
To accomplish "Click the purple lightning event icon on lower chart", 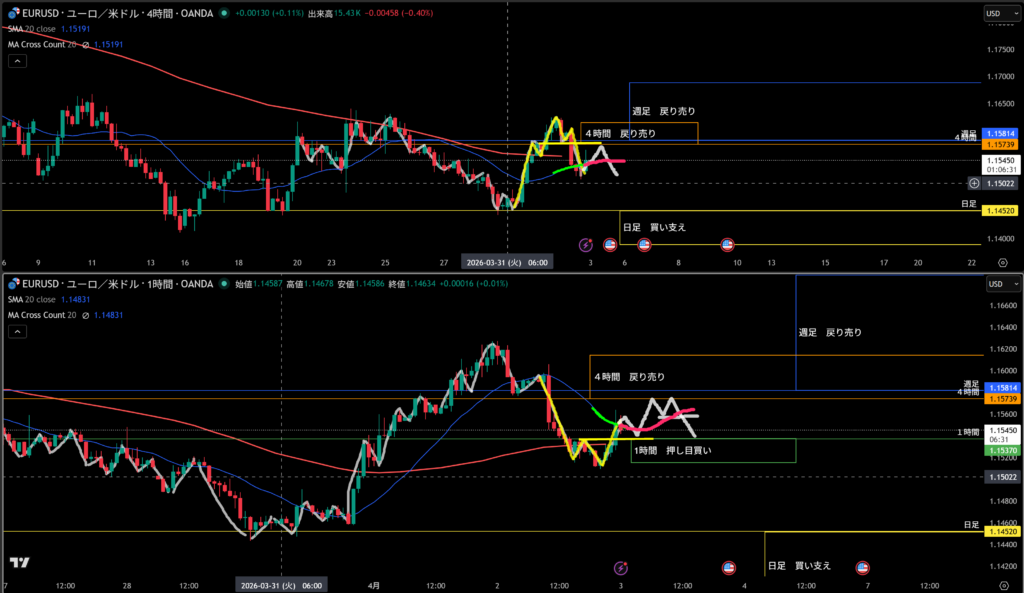I will coord(620,568).
